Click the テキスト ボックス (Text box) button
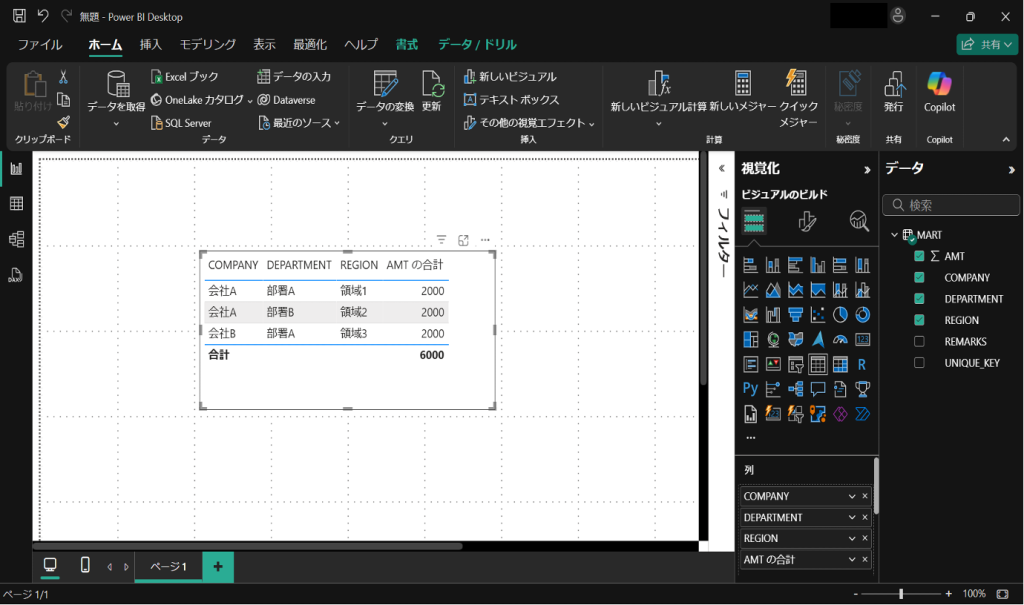 (511, 100)
